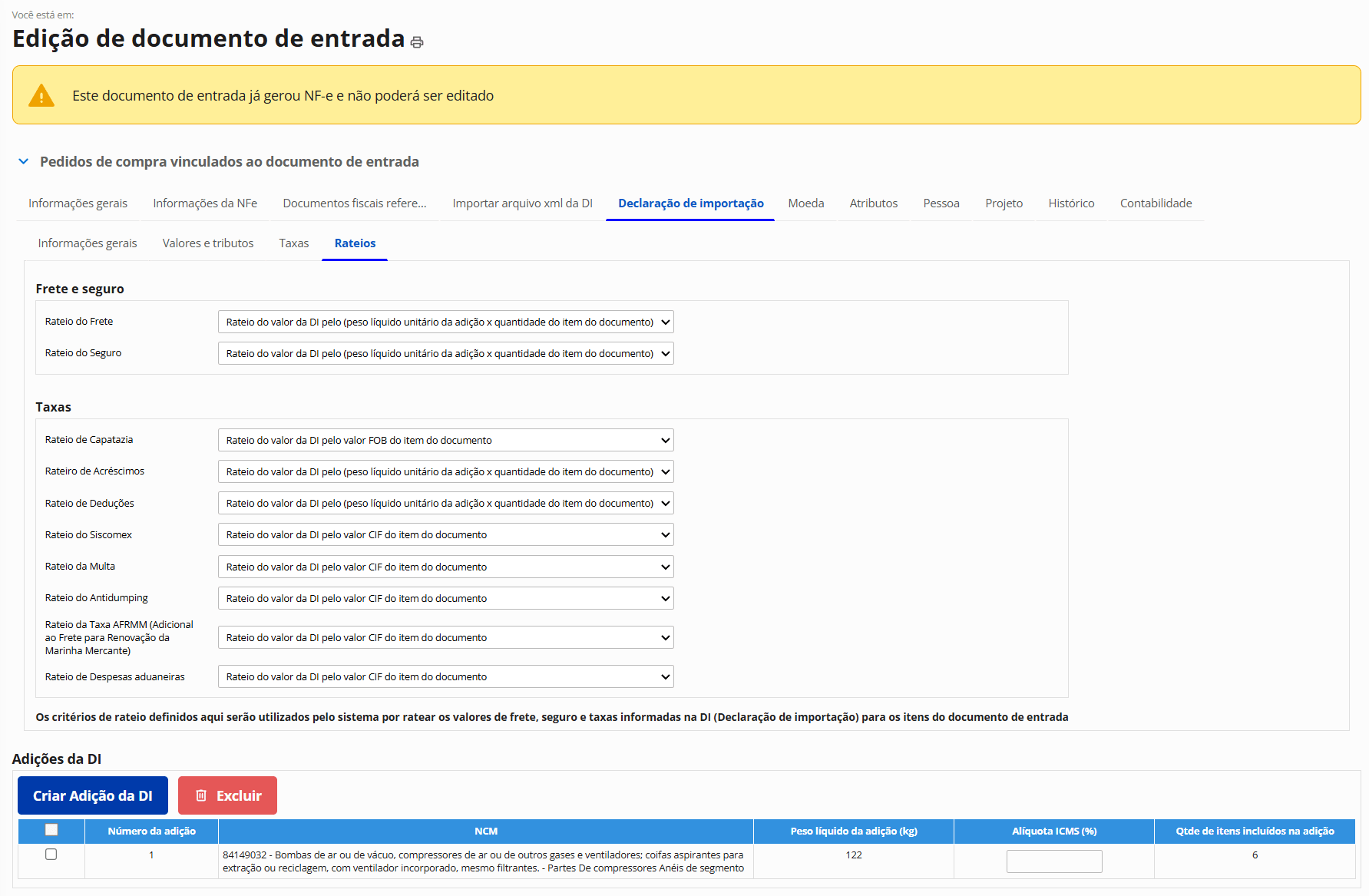
Task: Open the Contabilidade tab
Action: (1156, 203)
